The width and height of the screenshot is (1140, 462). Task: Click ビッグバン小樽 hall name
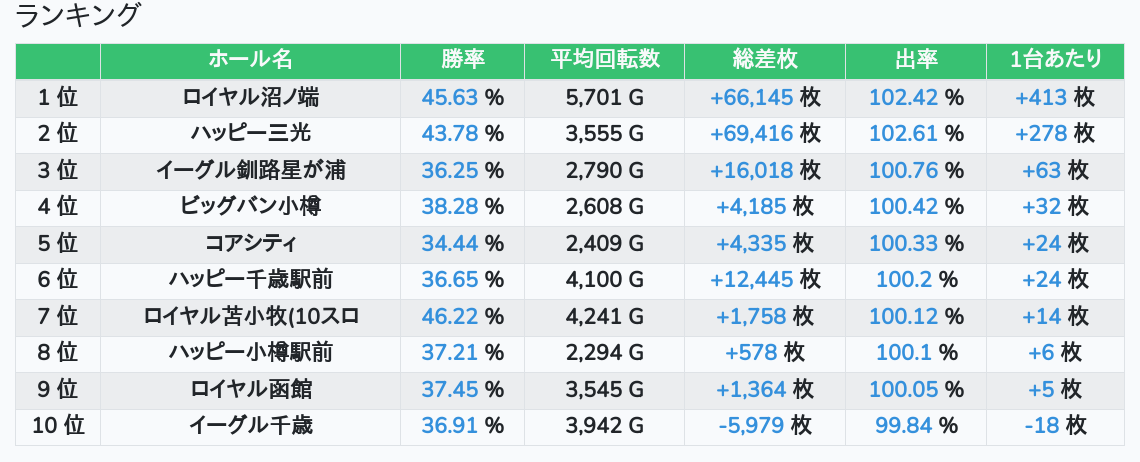(250, 206)
